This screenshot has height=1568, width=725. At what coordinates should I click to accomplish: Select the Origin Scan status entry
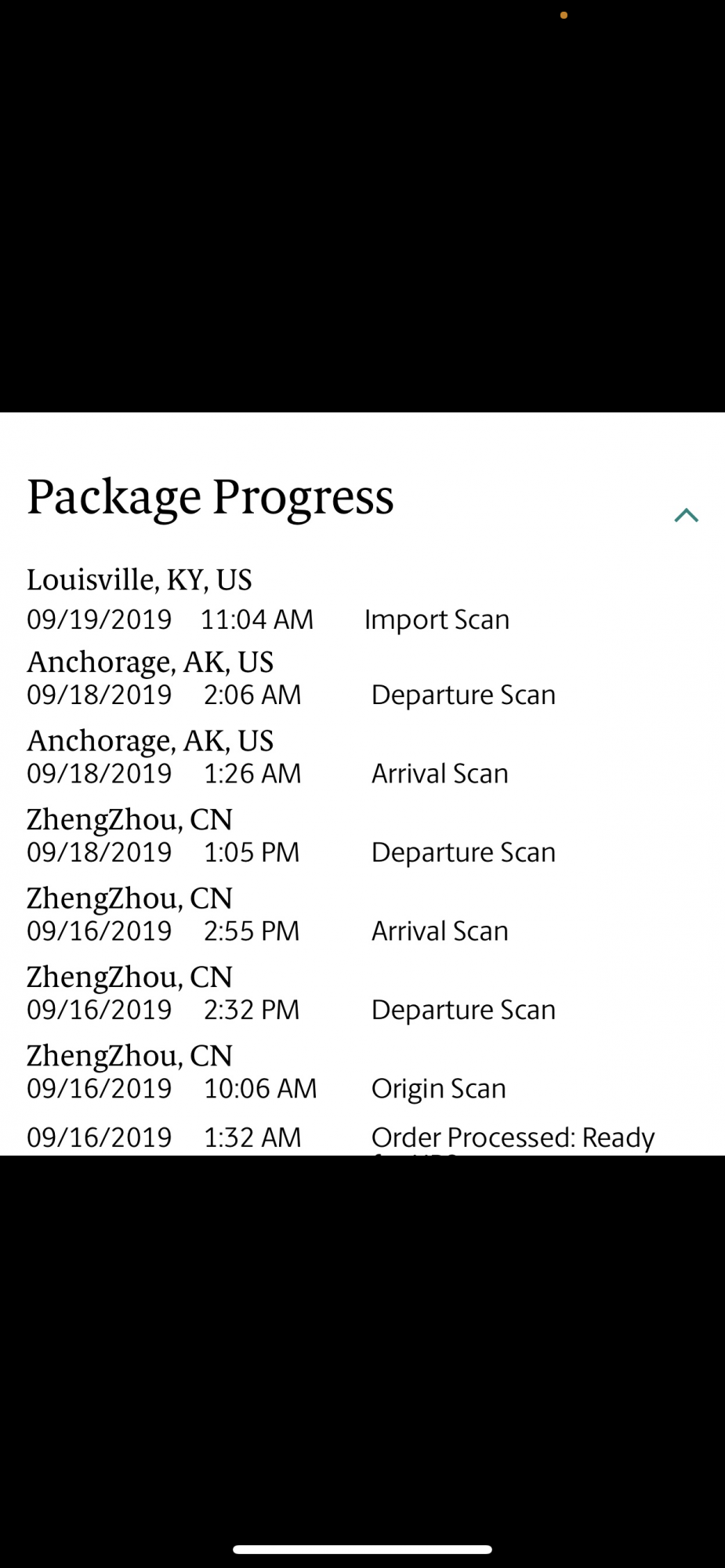click(438, 1090)
